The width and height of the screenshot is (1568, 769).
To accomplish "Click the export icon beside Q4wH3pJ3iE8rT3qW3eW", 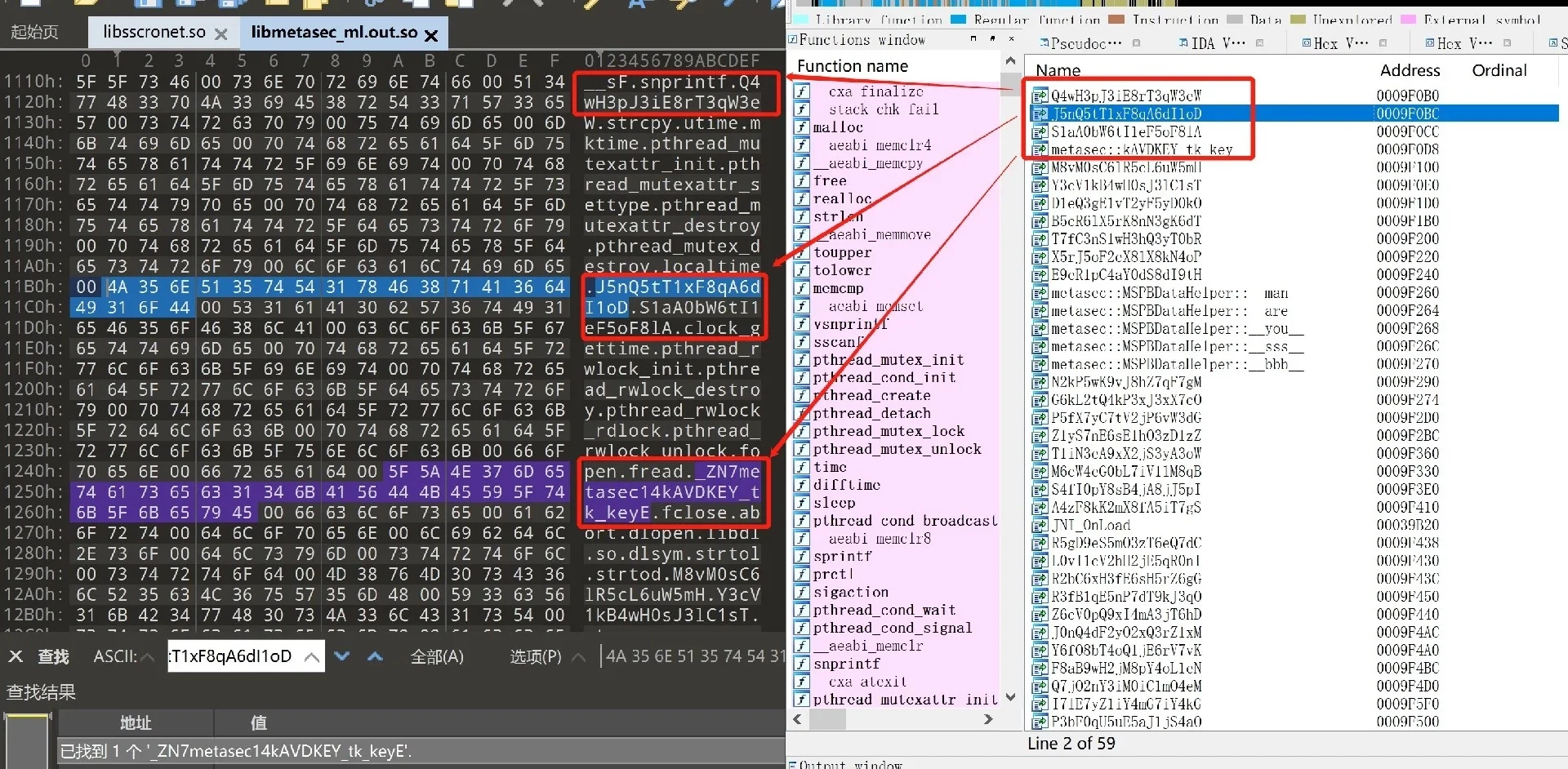I will tap(1040, 96).
